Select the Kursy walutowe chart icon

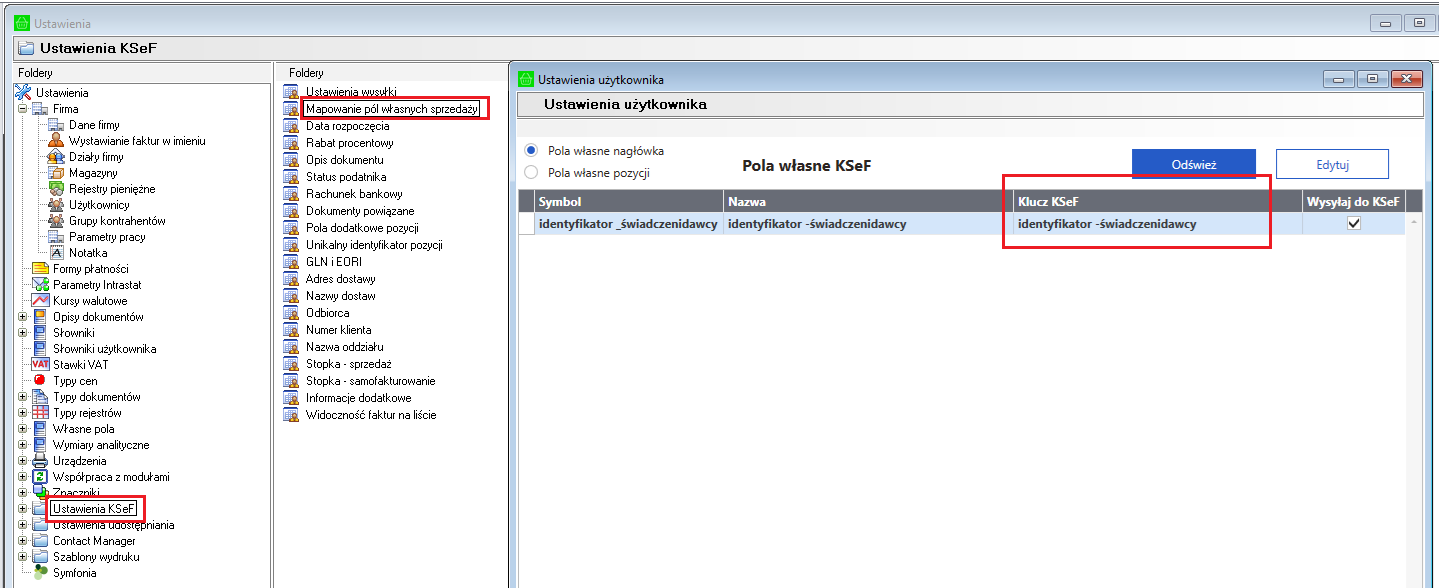point(40,301)
